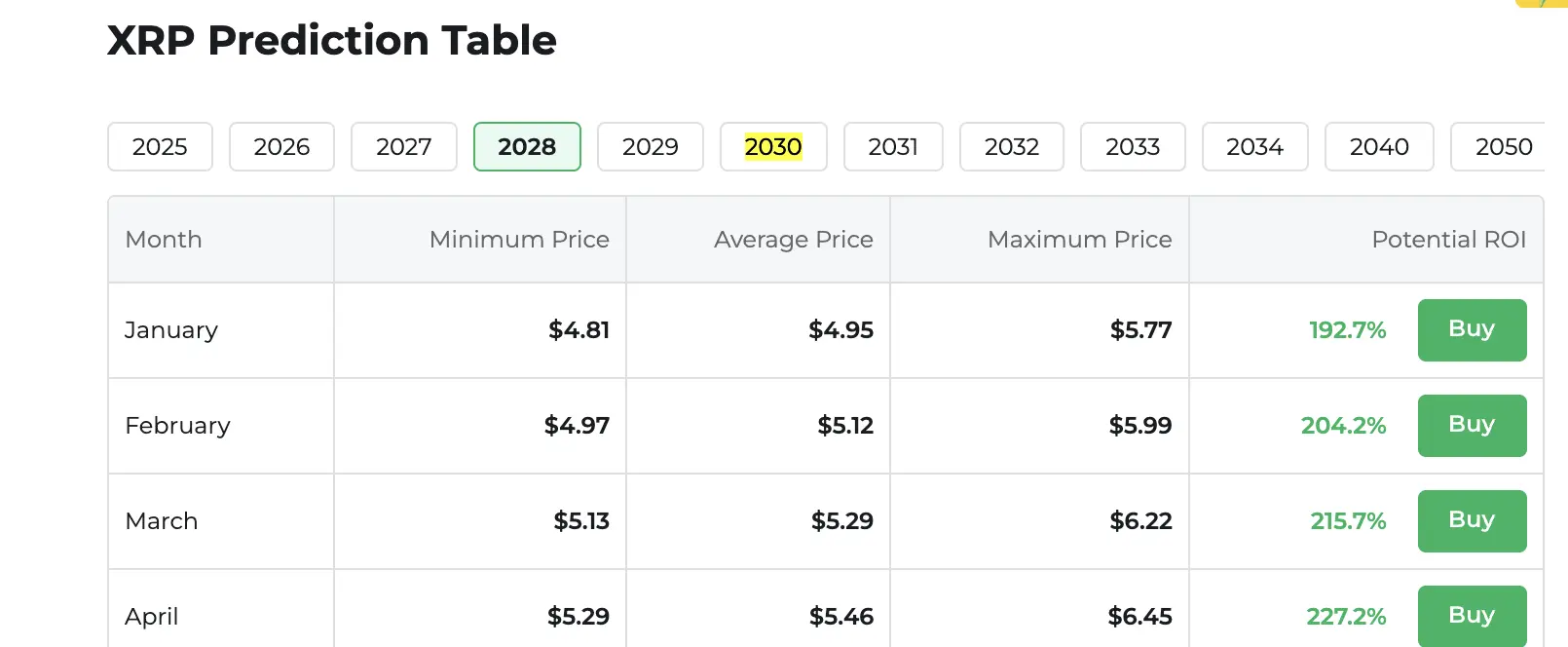Open the 2027 prediction tab
Image resolution: width=1568 pixels, height=647 pixels.
pos(403,147)
